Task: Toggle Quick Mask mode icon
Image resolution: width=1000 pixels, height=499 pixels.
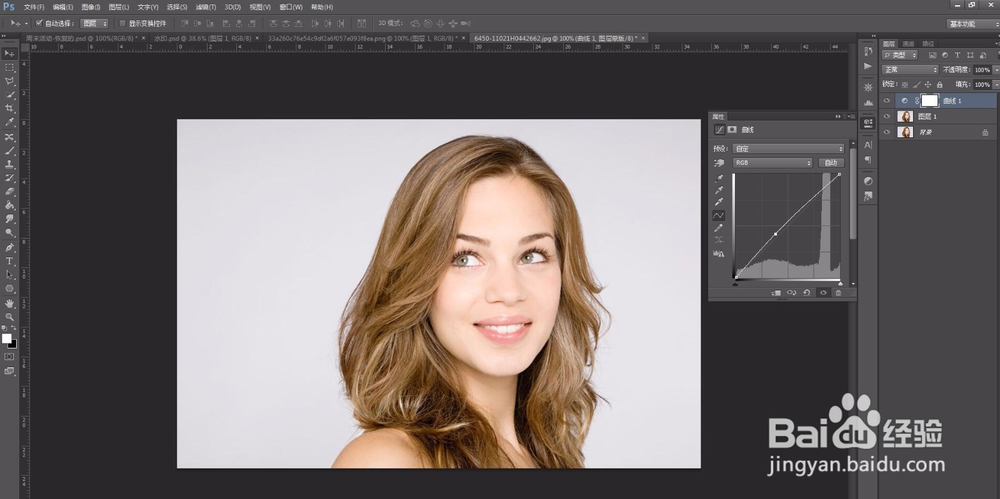Action: click(9, 356)
